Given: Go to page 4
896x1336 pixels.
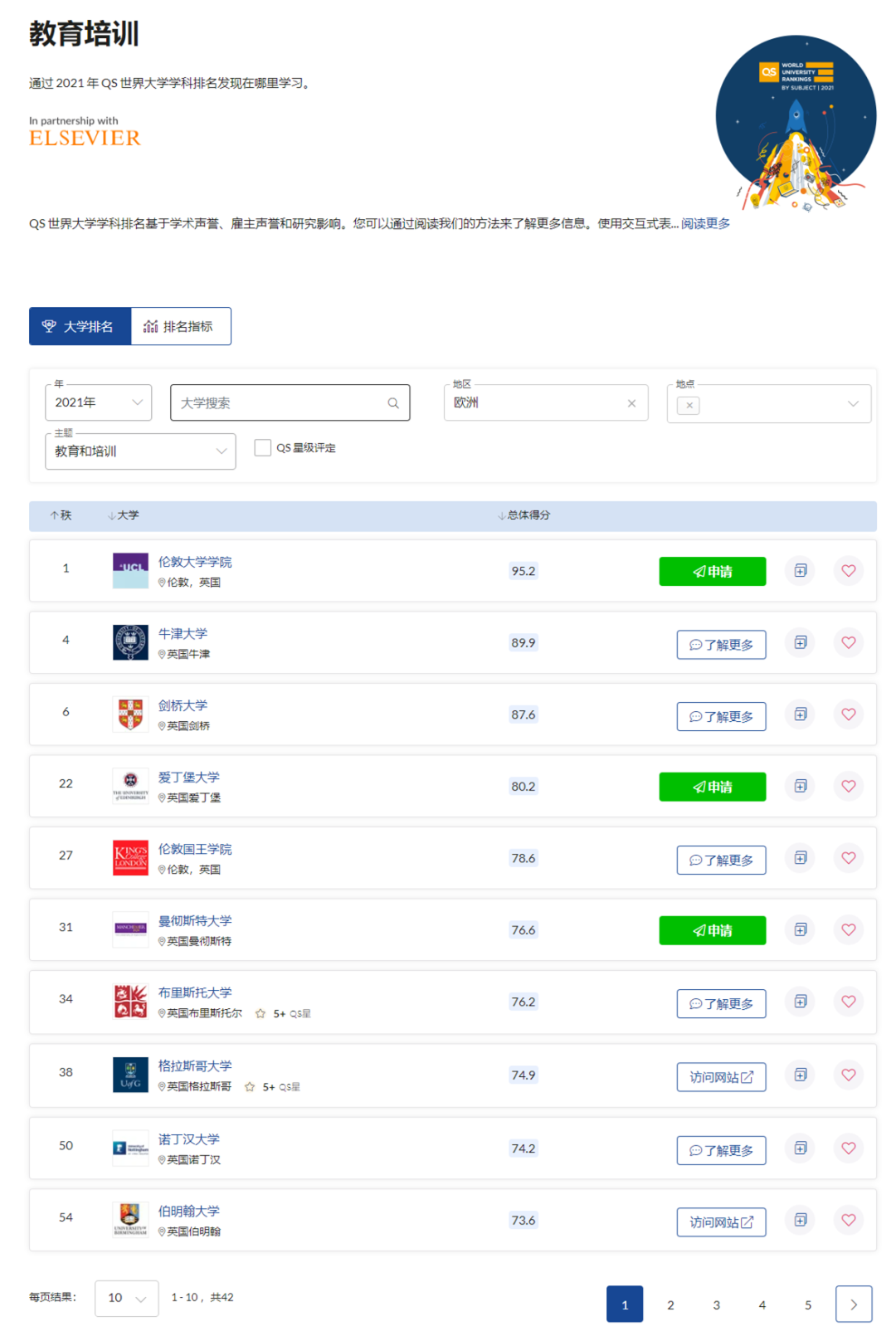Looking at the screenshot, I should pos(762,1304).
